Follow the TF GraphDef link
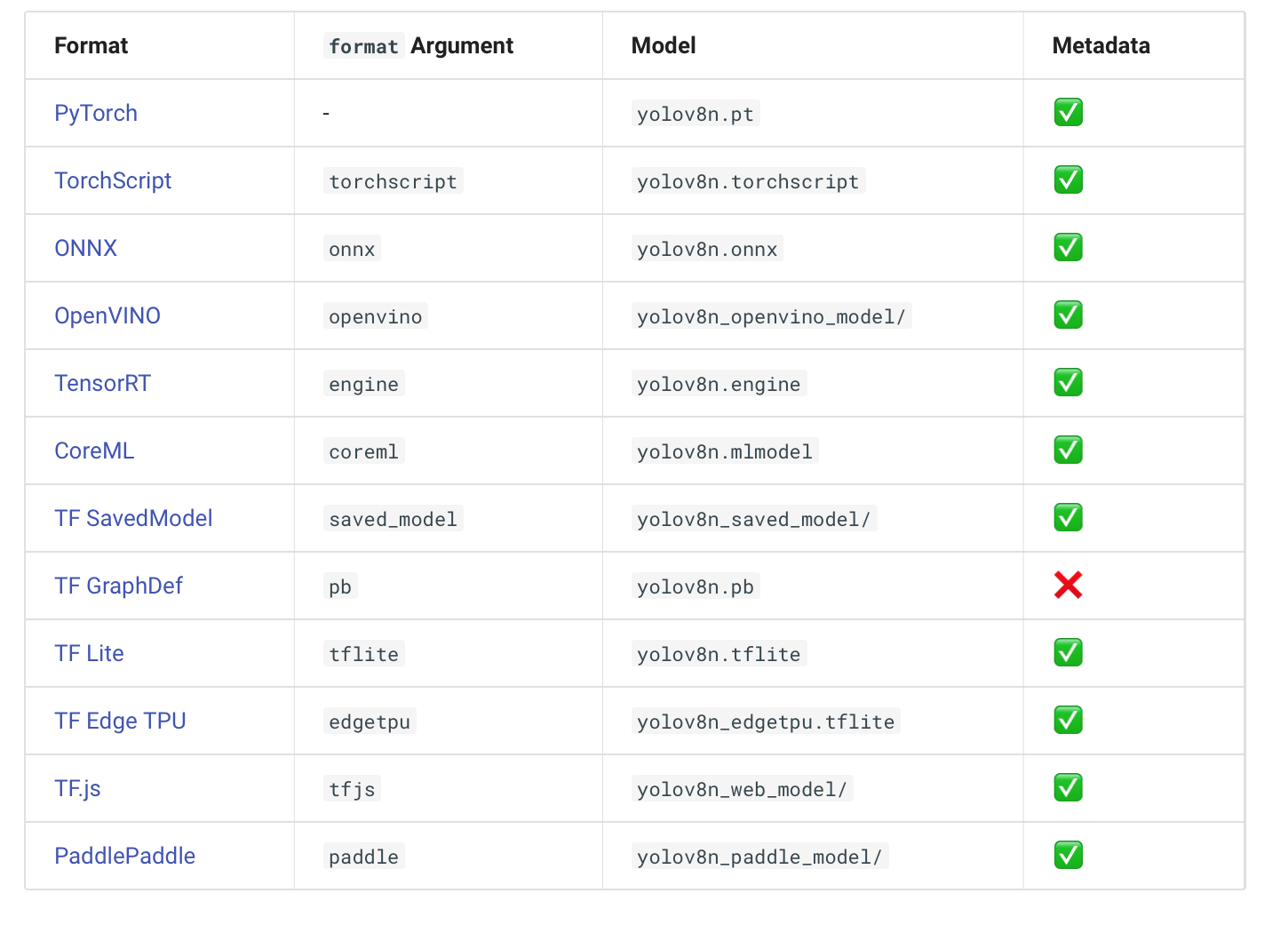This screenshot has height=933, width=1288. 118,586
